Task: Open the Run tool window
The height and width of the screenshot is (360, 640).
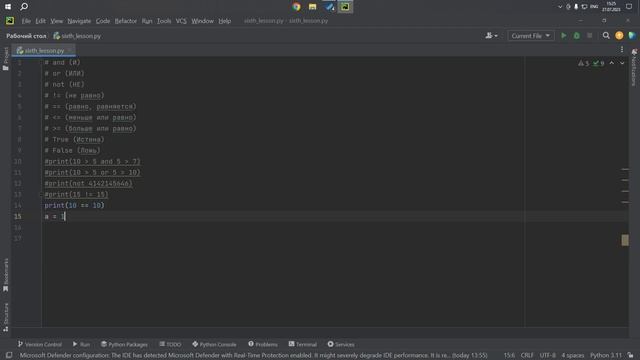Action: click(81, 344)
